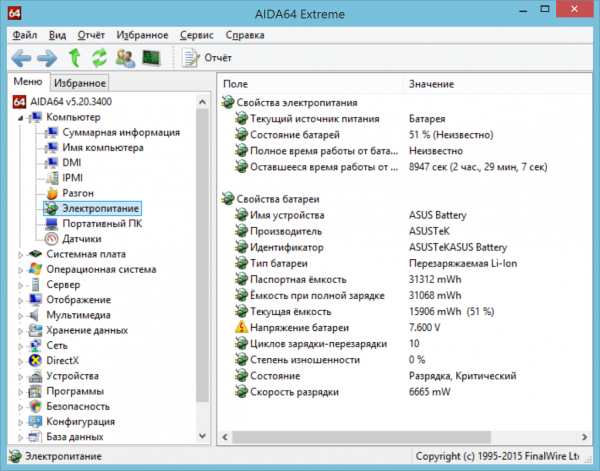
Task: Open the Файл menu
Action: point(24,35)
